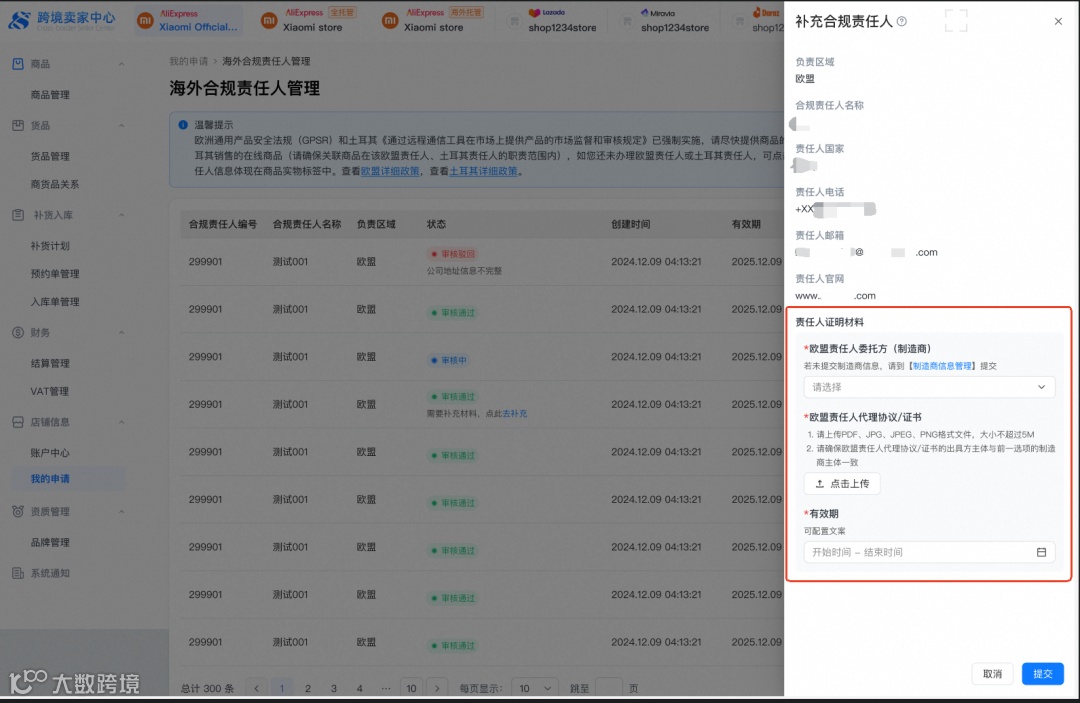Open 账户中心 in the sidebar
1080x703 pixels.
point(50,452)
